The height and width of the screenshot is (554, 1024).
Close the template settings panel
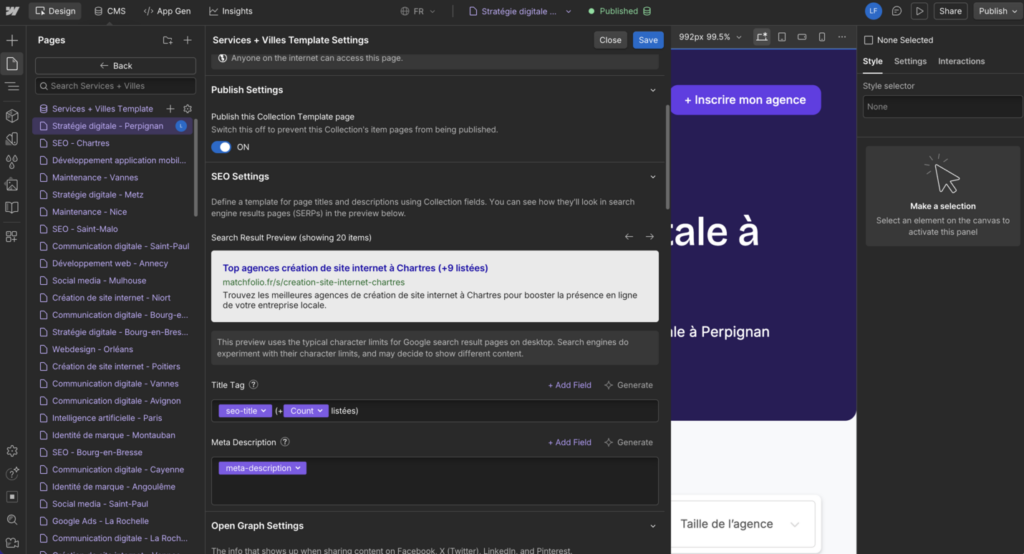[610, 40]
